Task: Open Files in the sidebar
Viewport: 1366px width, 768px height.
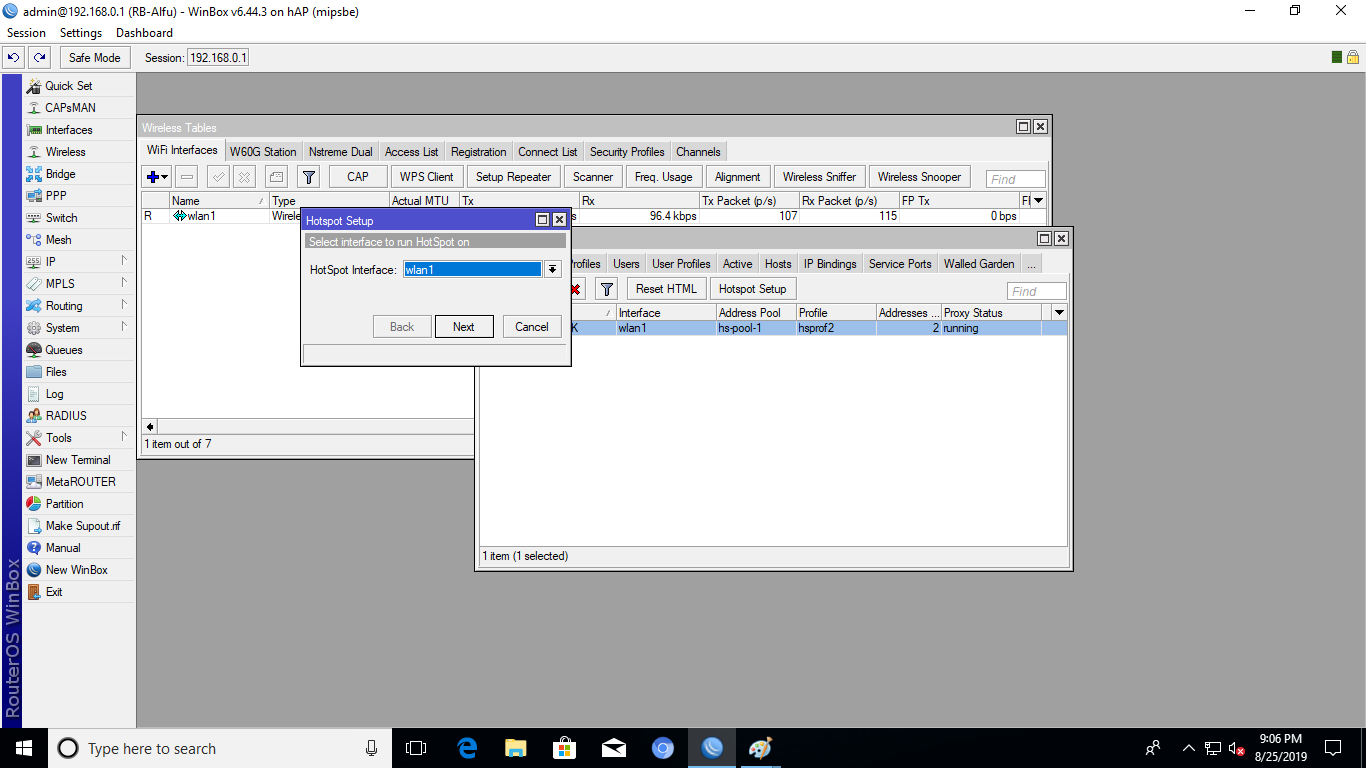Action: (x=56, y=372)
